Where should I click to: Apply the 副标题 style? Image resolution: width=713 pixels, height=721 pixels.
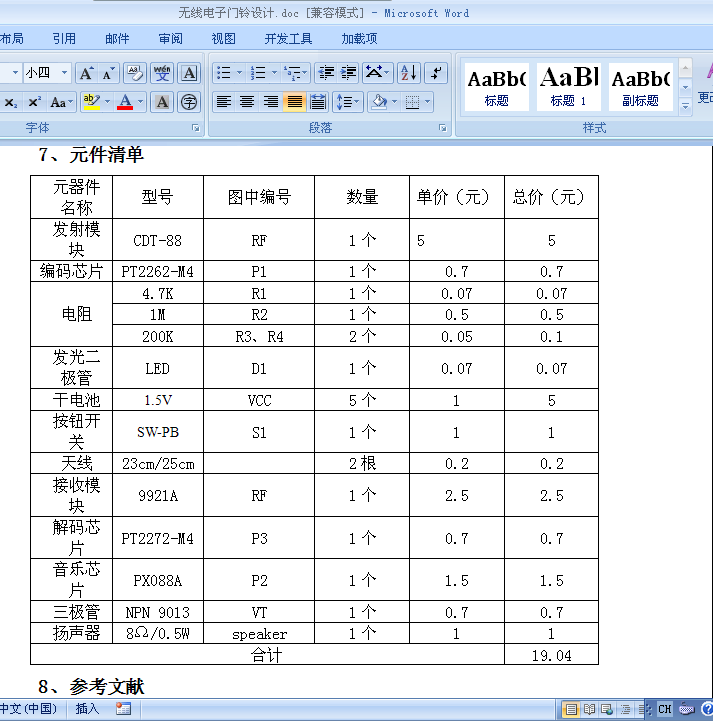(x=640, y=87)
